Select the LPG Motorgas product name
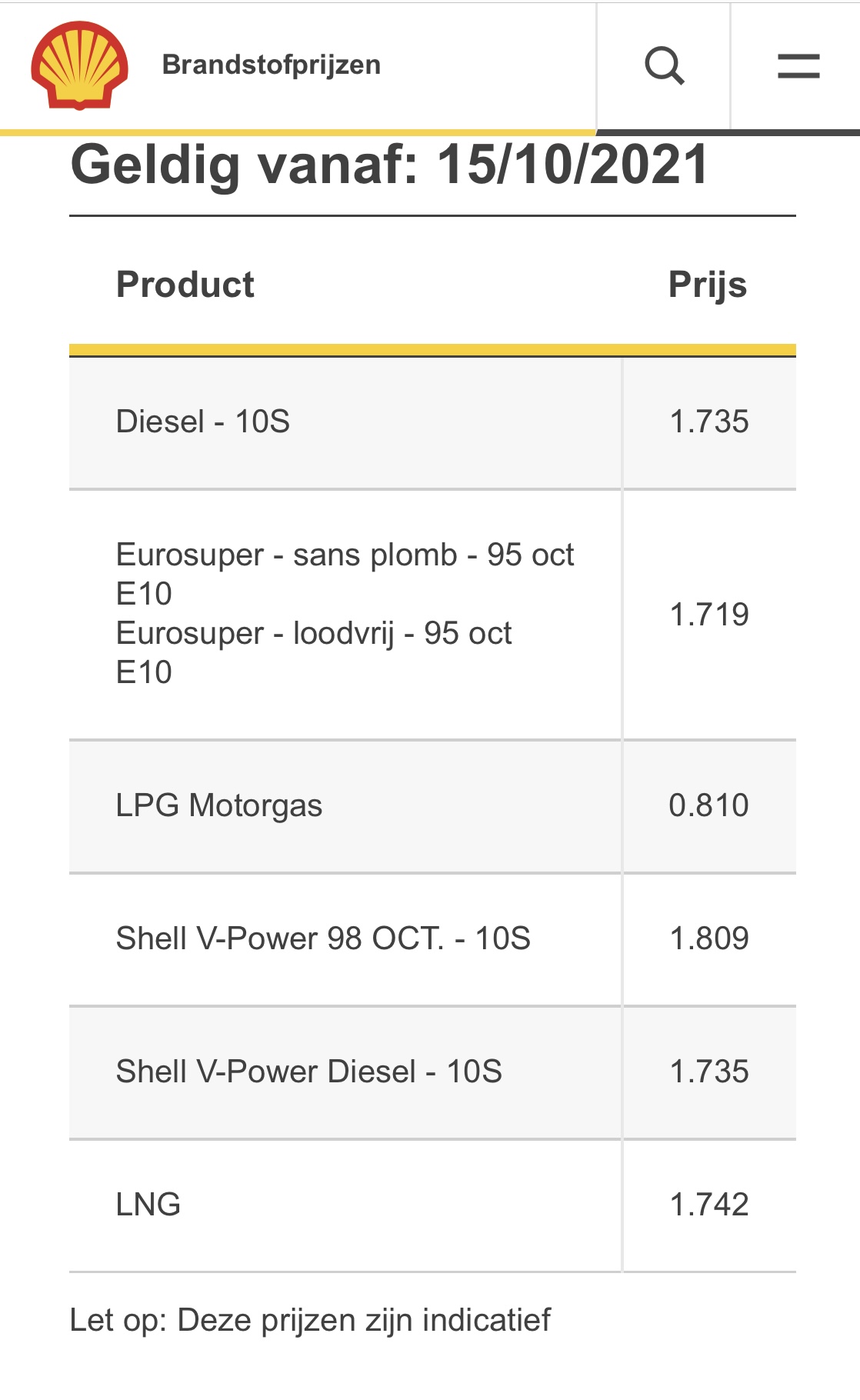The height and width of the screenshot is (1400, 860). (218, 805)
